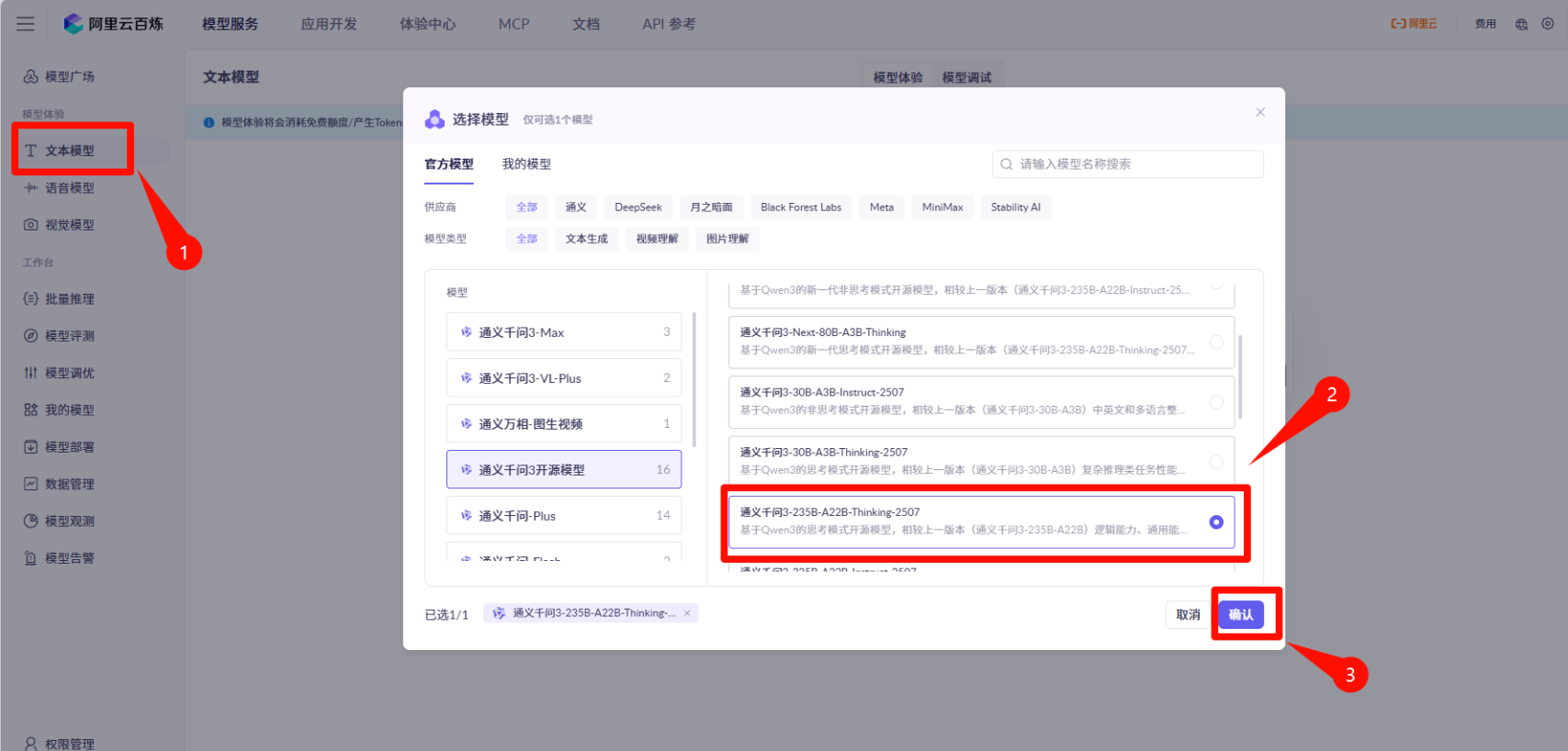
Task: Filter model type by 文本生成
Action: click(x=587, y=239)
